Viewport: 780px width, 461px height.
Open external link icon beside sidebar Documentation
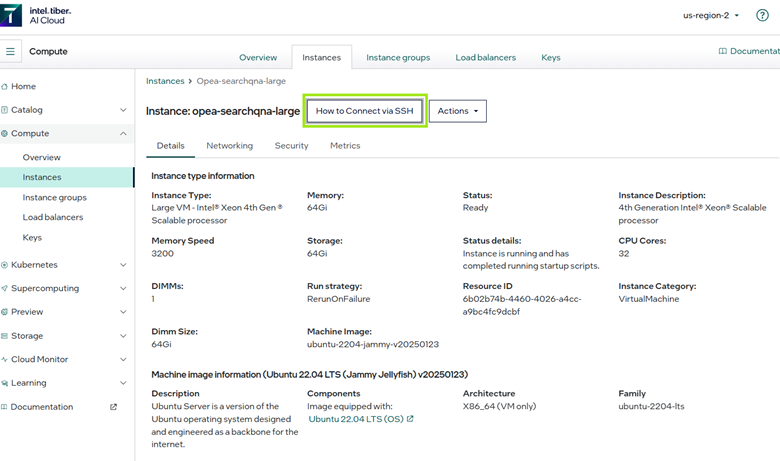(x=113, y=407)
